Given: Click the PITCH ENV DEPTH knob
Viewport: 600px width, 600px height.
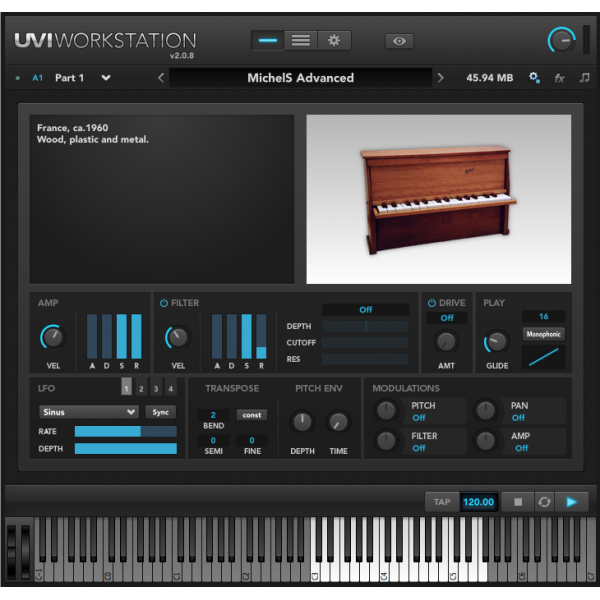Looking at the screenshot, I should pos(302,422).
